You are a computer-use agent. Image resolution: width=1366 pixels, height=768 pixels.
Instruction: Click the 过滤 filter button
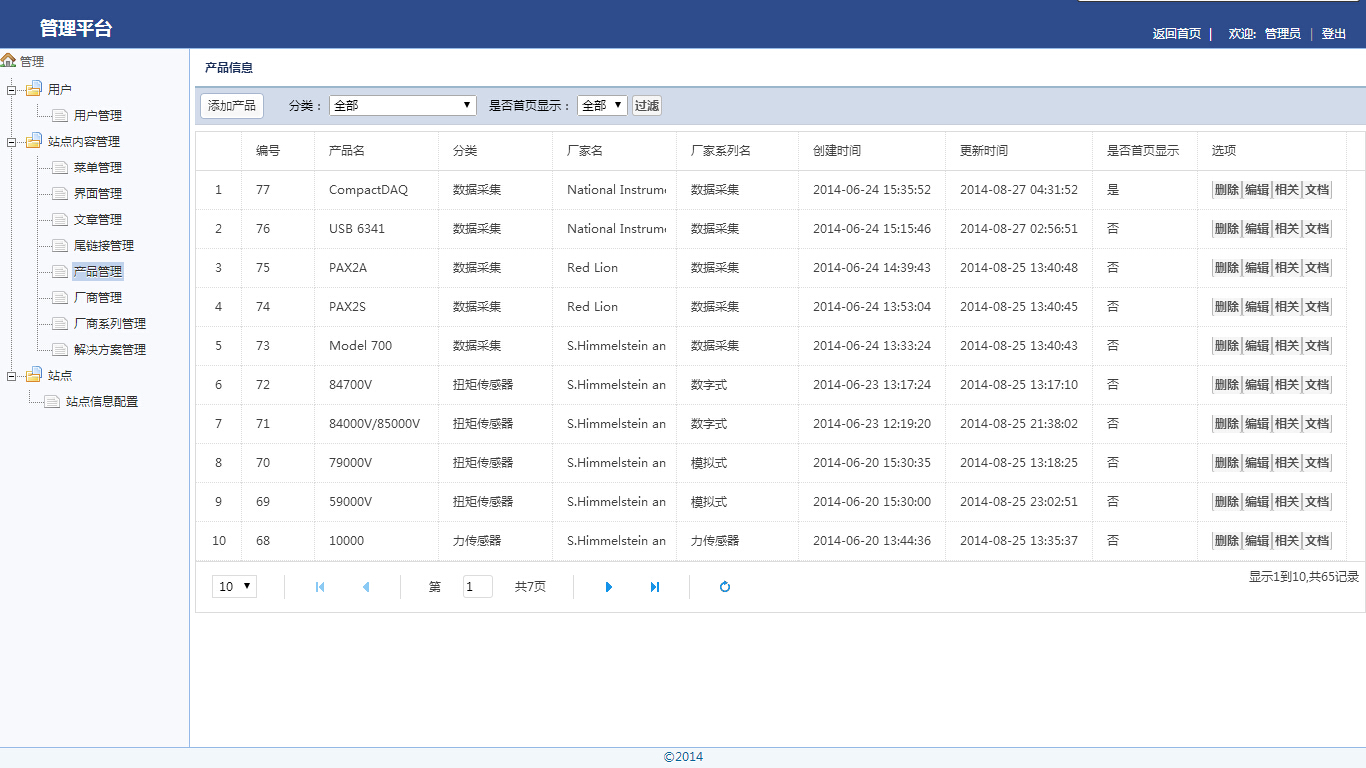pyautogui.click(x=647, y=105)
